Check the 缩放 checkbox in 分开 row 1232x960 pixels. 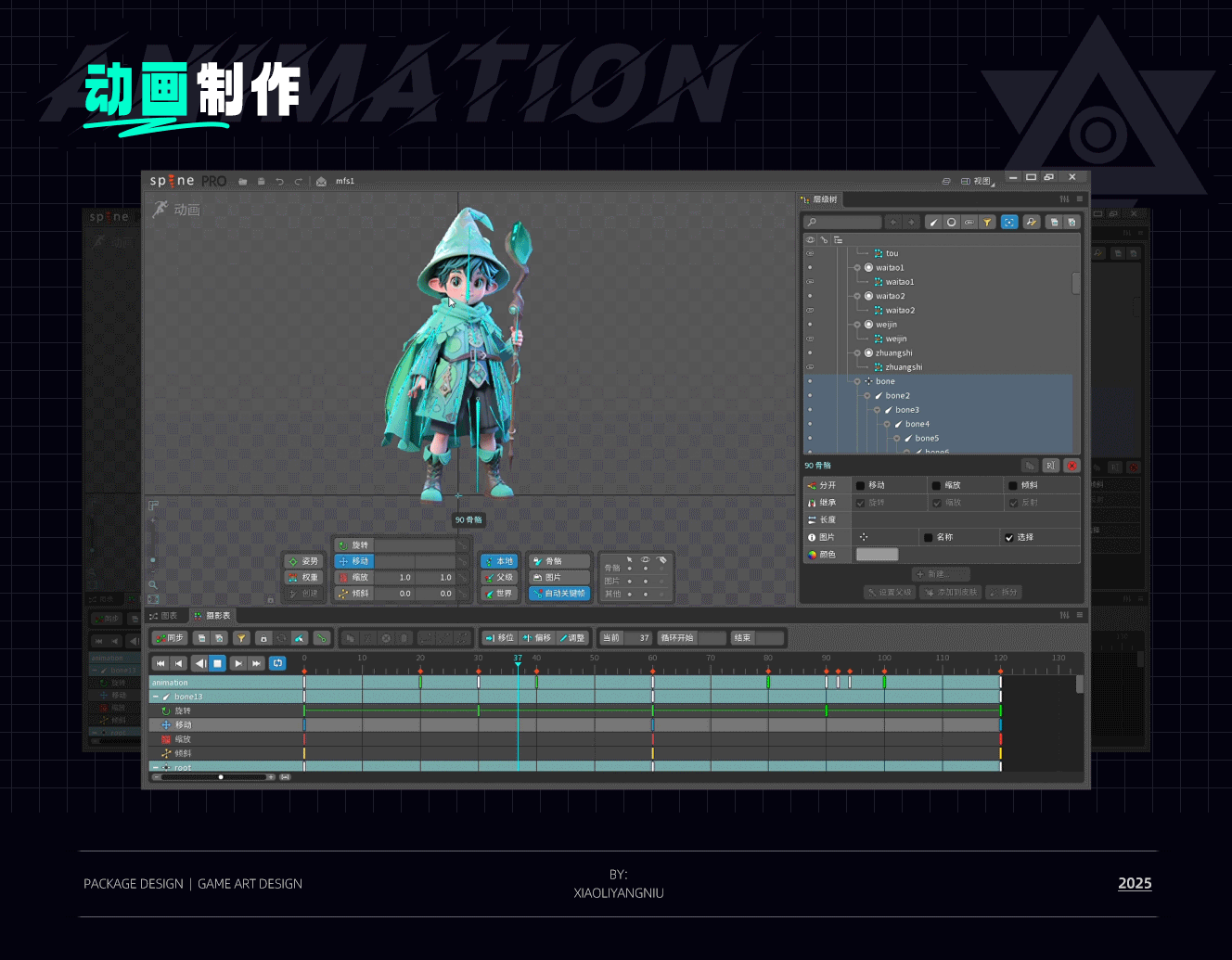click(x=936, y=485)
